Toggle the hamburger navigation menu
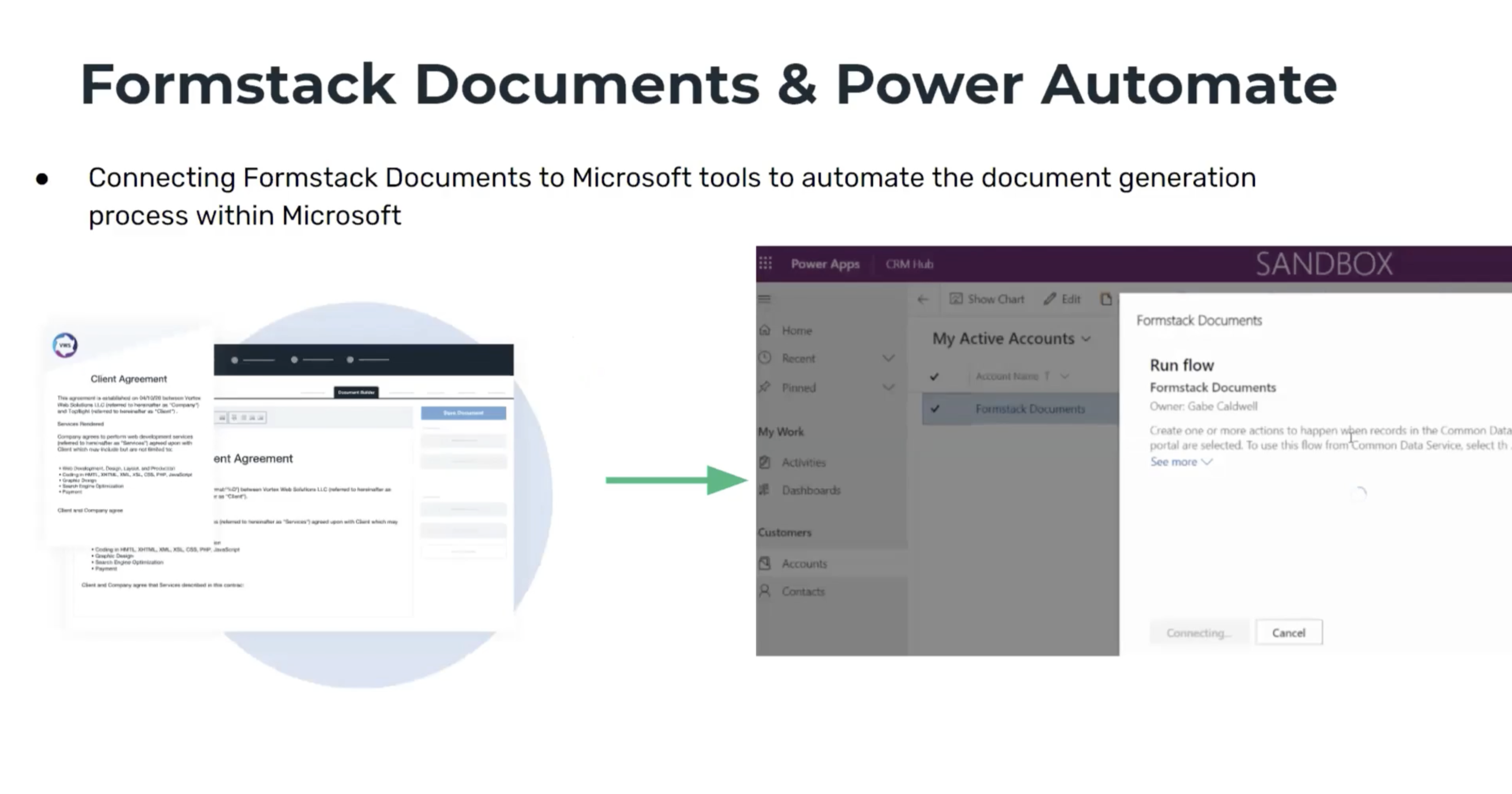 click(x=764, y=299)
